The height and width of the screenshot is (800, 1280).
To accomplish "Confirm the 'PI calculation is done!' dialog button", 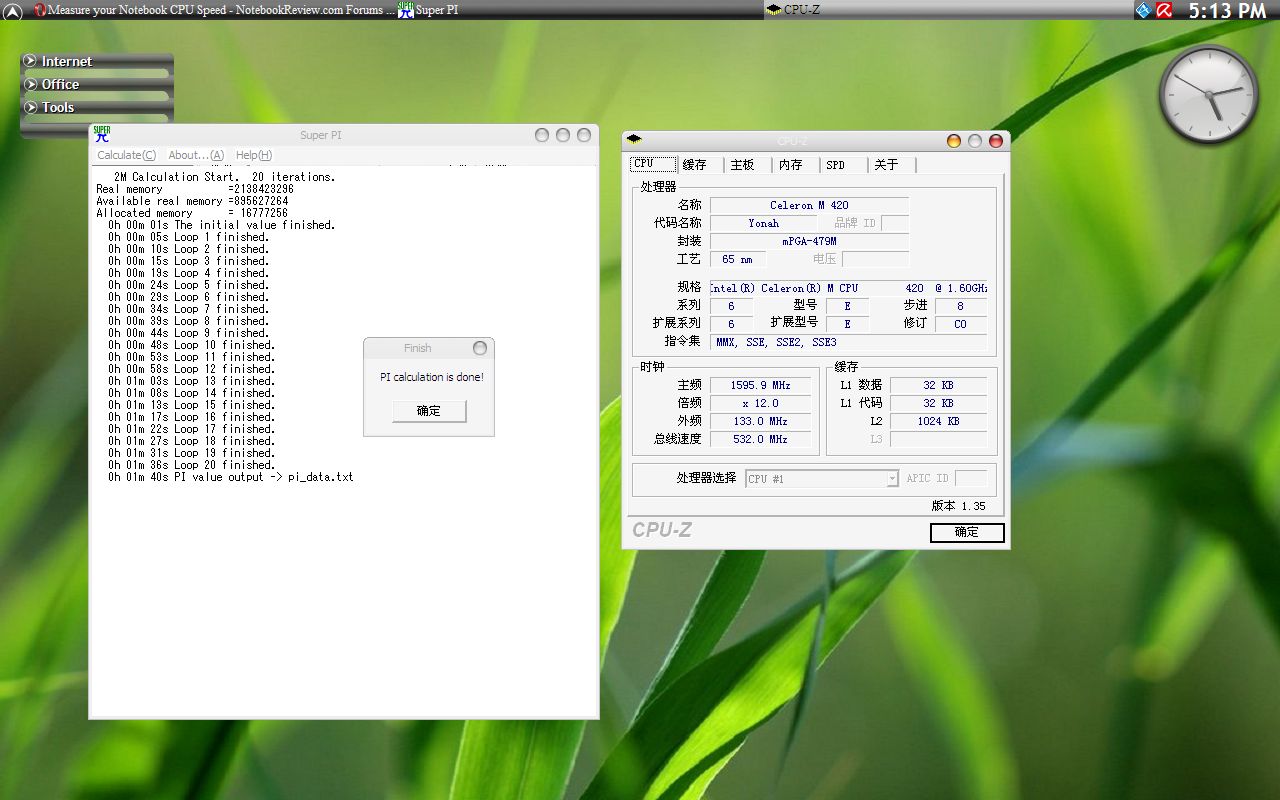I will (x=429, y=411).
